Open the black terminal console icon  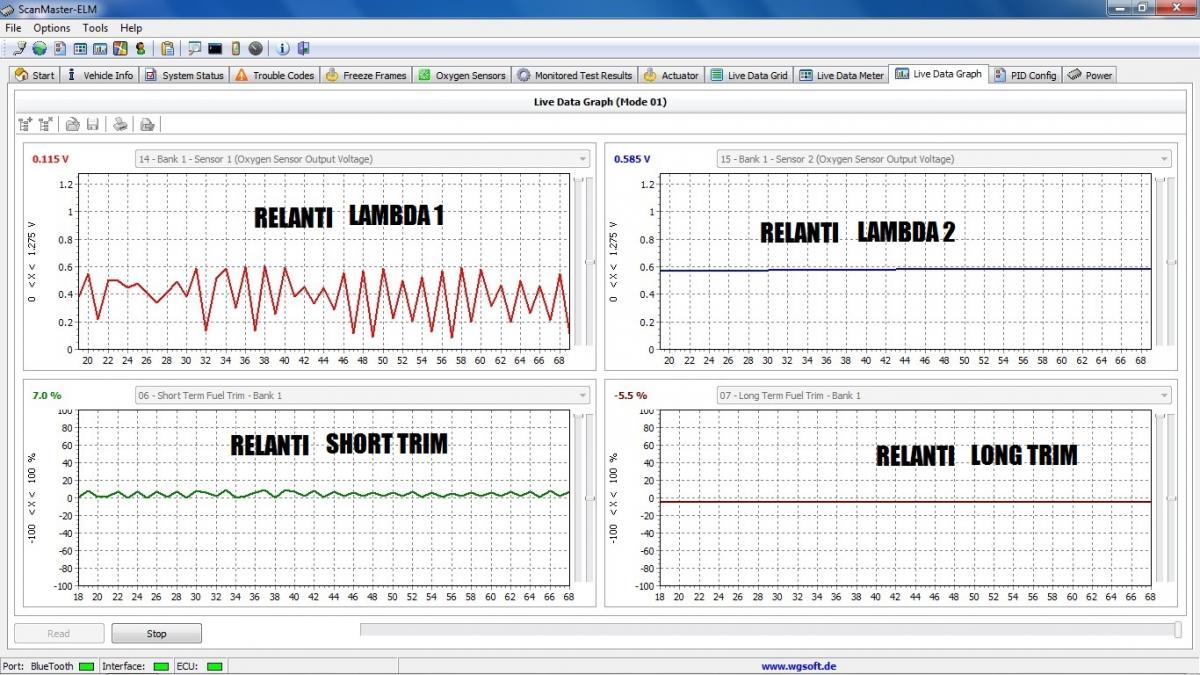[215, 48]
